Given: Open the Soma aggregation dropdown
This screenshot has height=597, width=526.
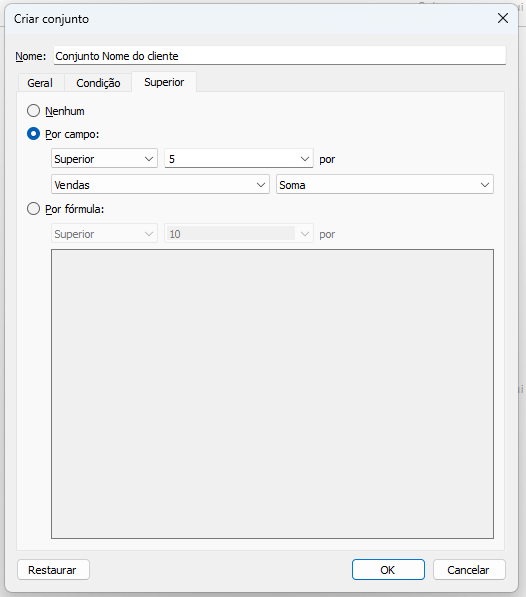Looking at the screenshot, I should point(385,184).
